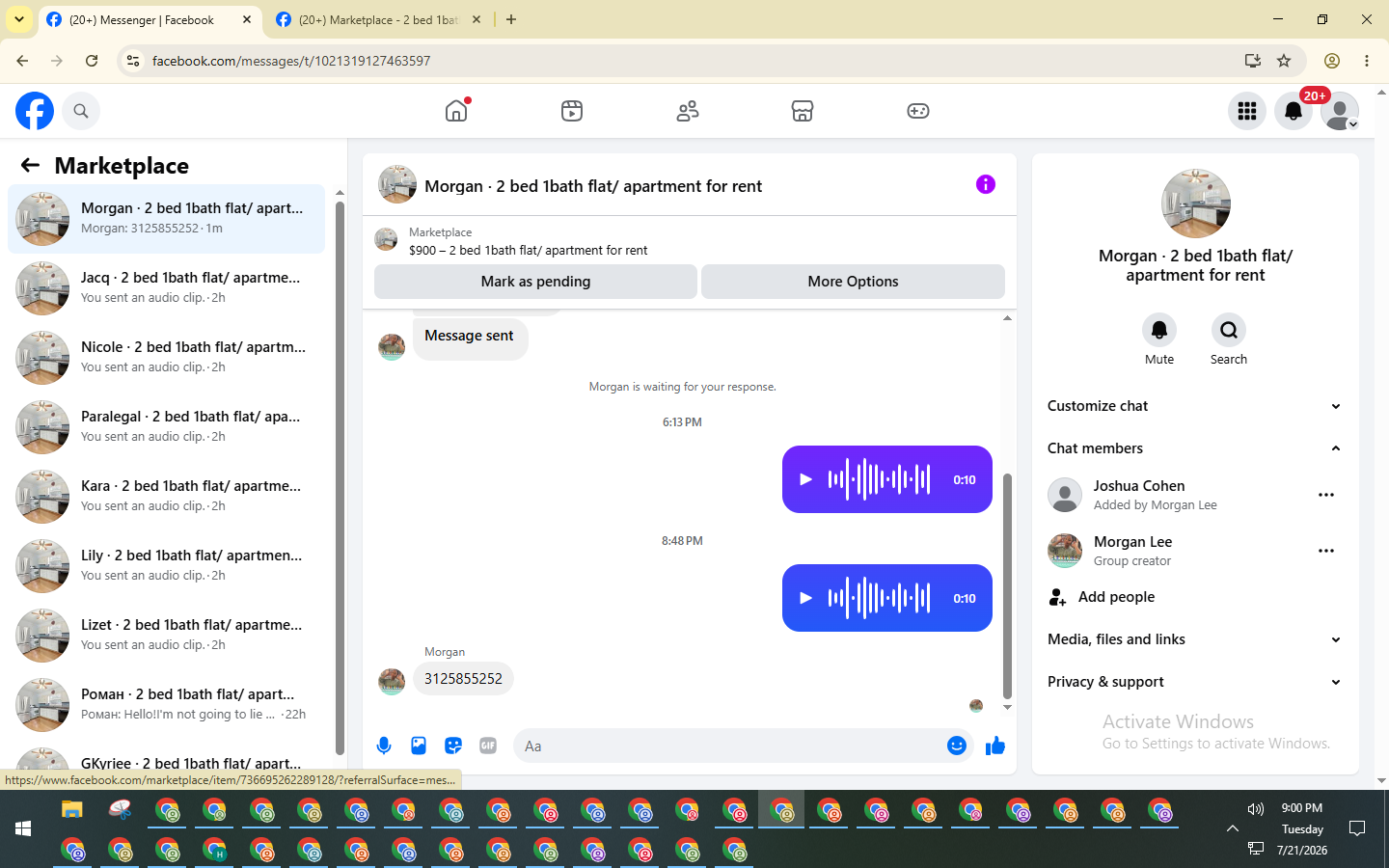The height and width of the screenshot is (868, 1389).
Task: Expand Privacy & support section
Action: [x=1195, y=682]
